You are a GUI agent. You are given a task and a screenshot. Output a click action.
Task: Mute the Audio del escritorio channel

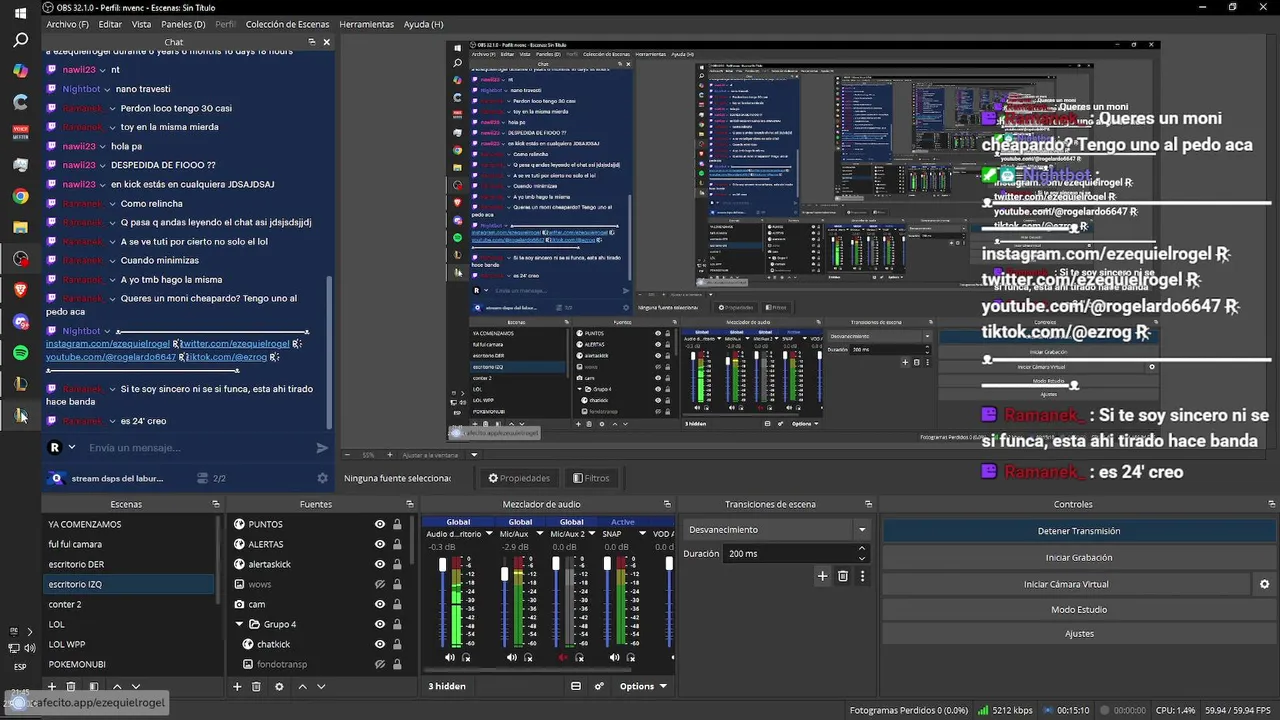[x=449, y=657]
